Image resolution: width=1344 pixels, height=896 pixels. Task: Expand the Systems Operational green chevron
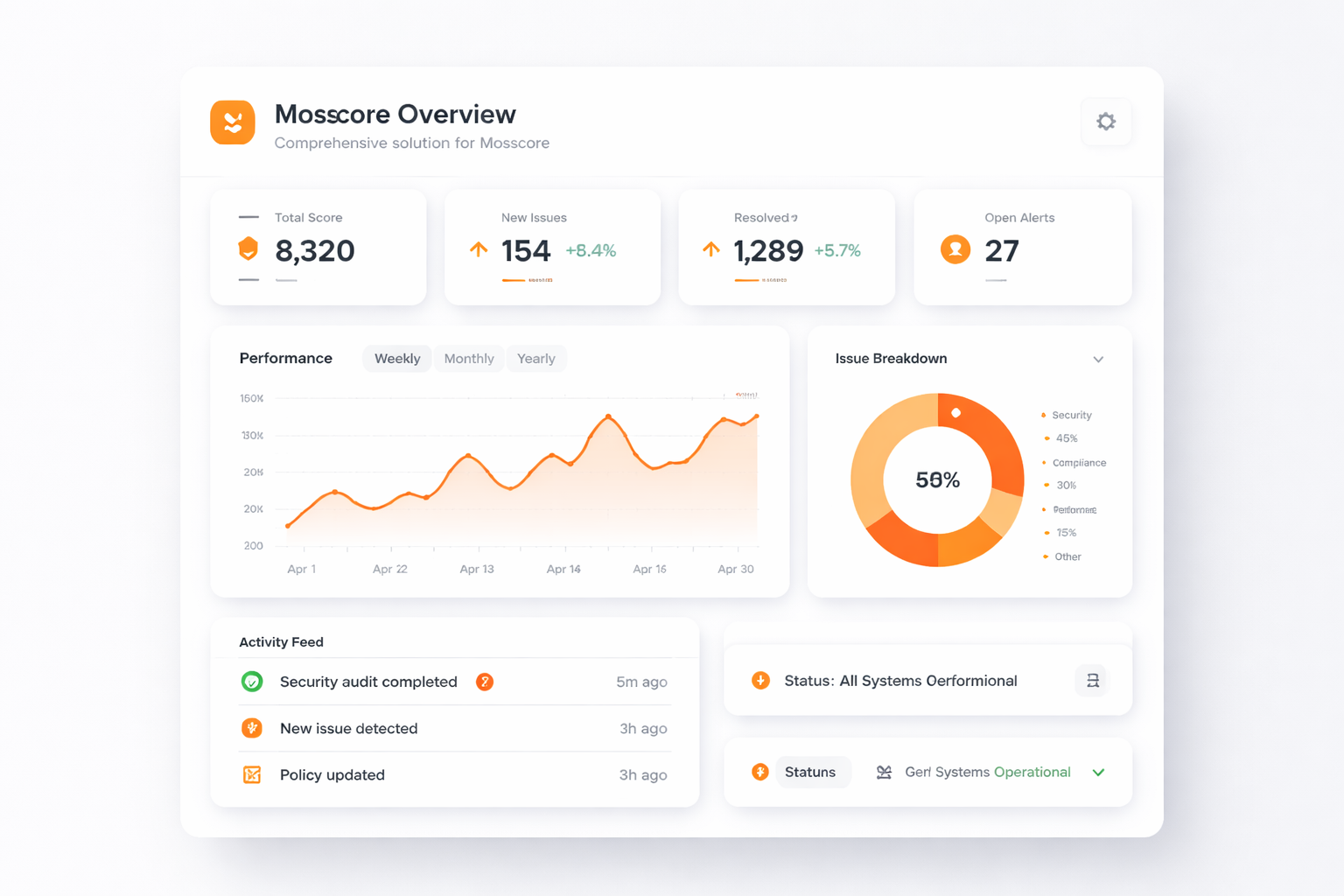1099,773
